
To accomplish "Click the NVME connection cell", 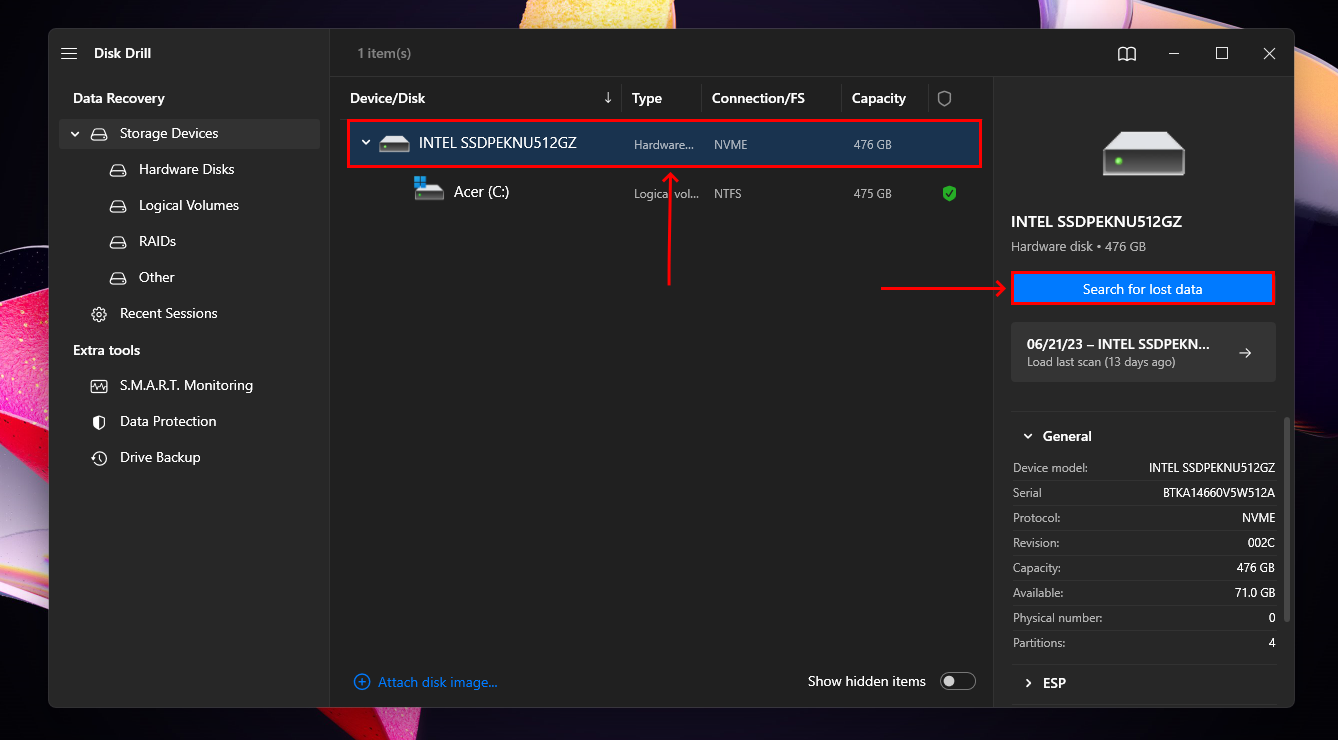I will click(730, 145).
